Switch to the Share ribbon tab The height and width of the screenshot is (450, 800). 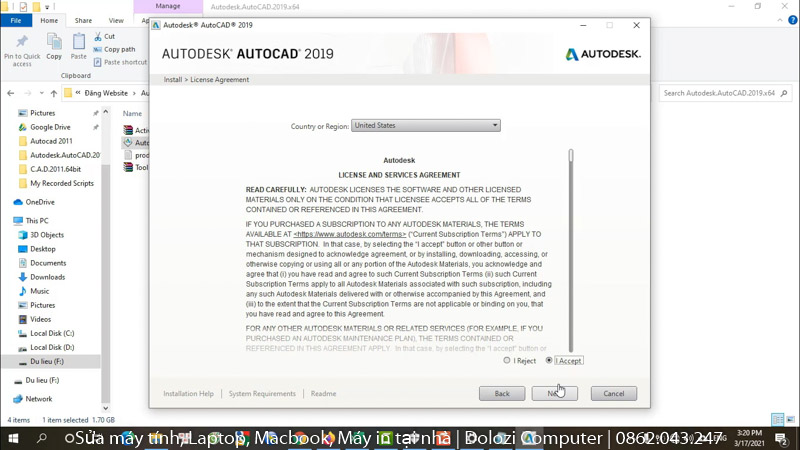83,20
